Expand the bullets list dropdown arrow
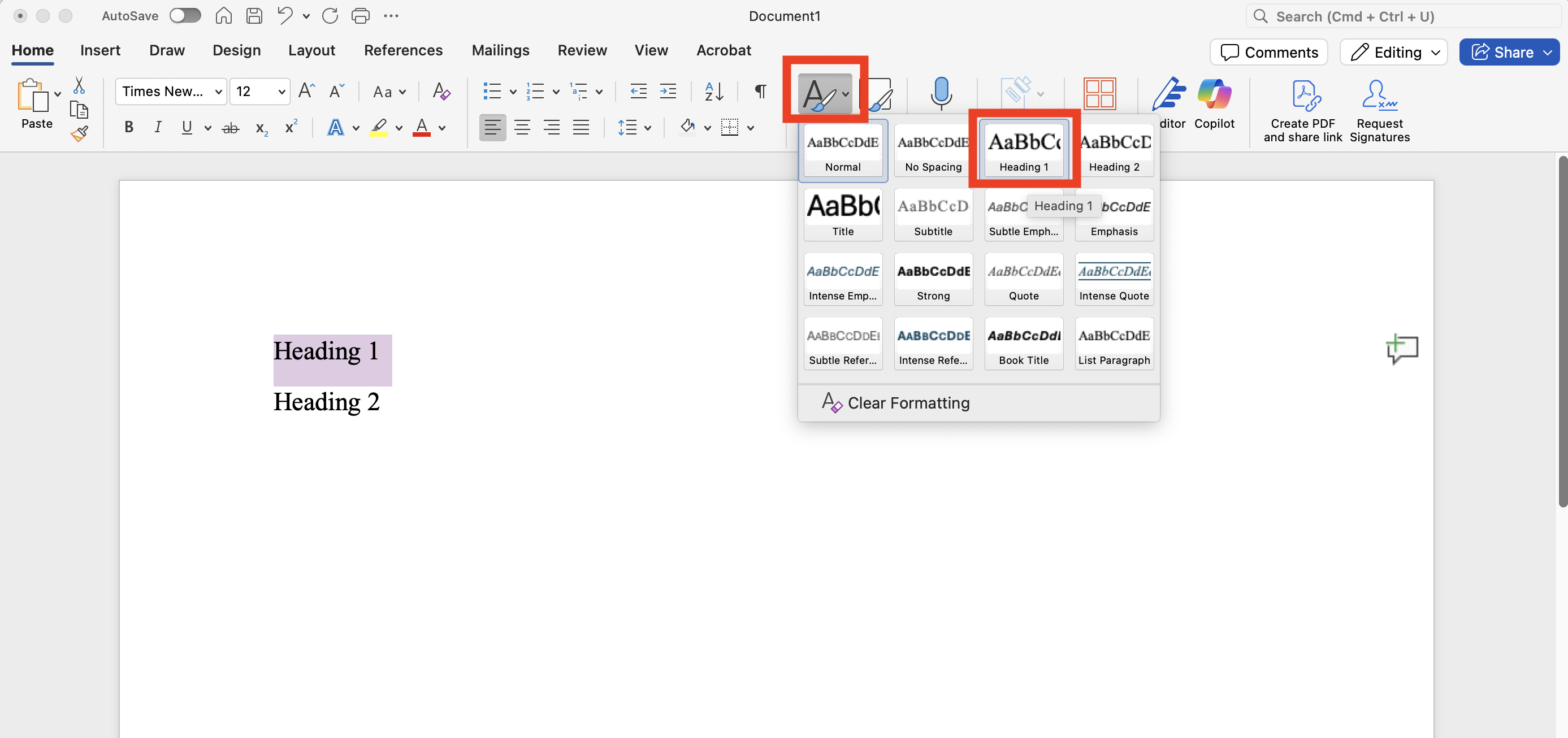This screenshot has height=738, width=1568. 513,92
